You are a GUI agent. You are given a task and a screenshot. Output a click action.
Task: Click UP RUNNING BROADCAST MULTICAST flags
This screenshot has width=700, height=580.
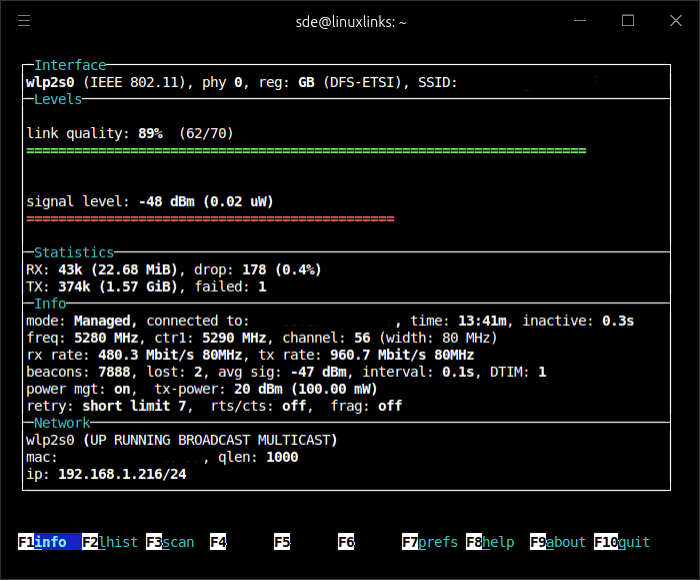210,440
